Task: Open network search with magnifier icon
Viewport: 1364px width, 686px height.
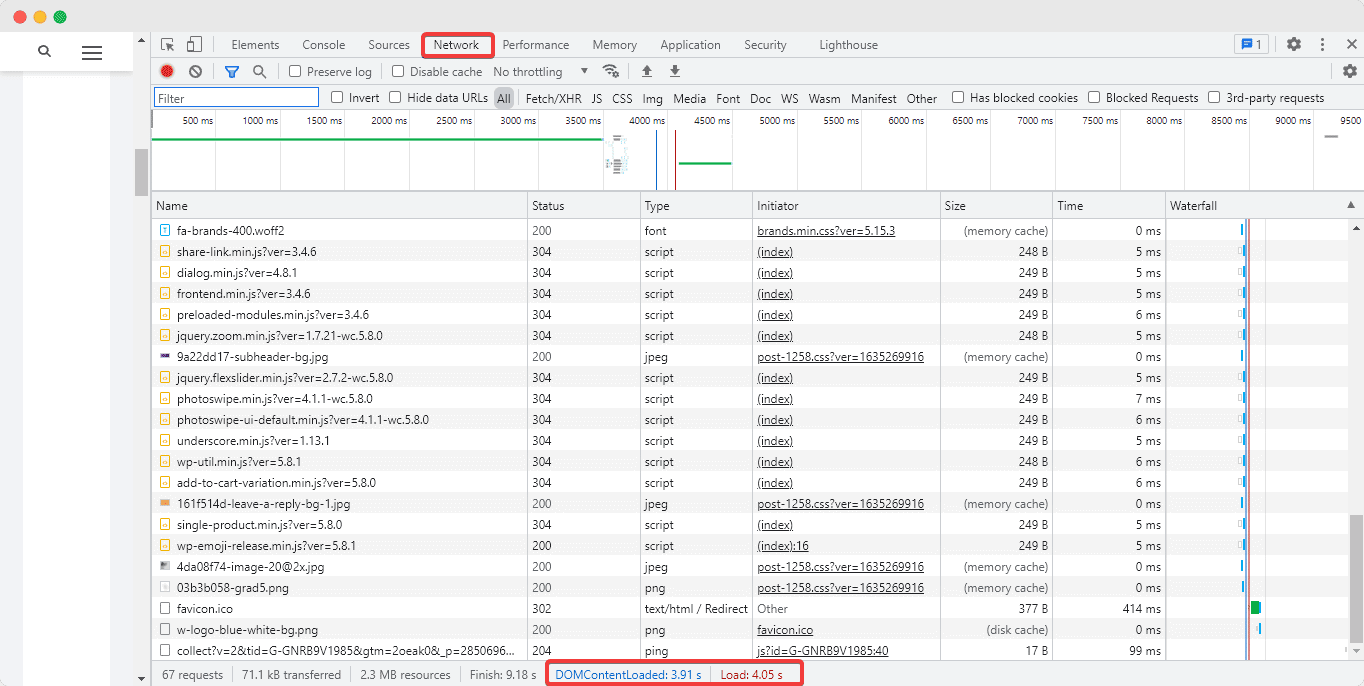Action: pyautogui.click(x=259, y=72)
